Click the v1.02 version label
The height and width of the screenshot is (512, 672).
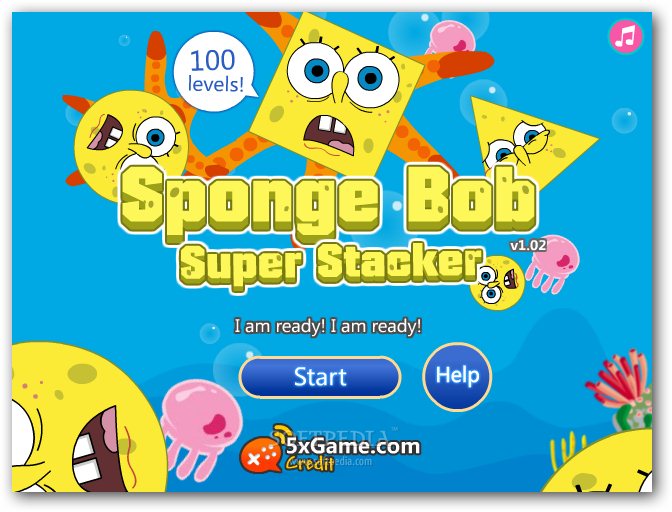tap(528, 246)
